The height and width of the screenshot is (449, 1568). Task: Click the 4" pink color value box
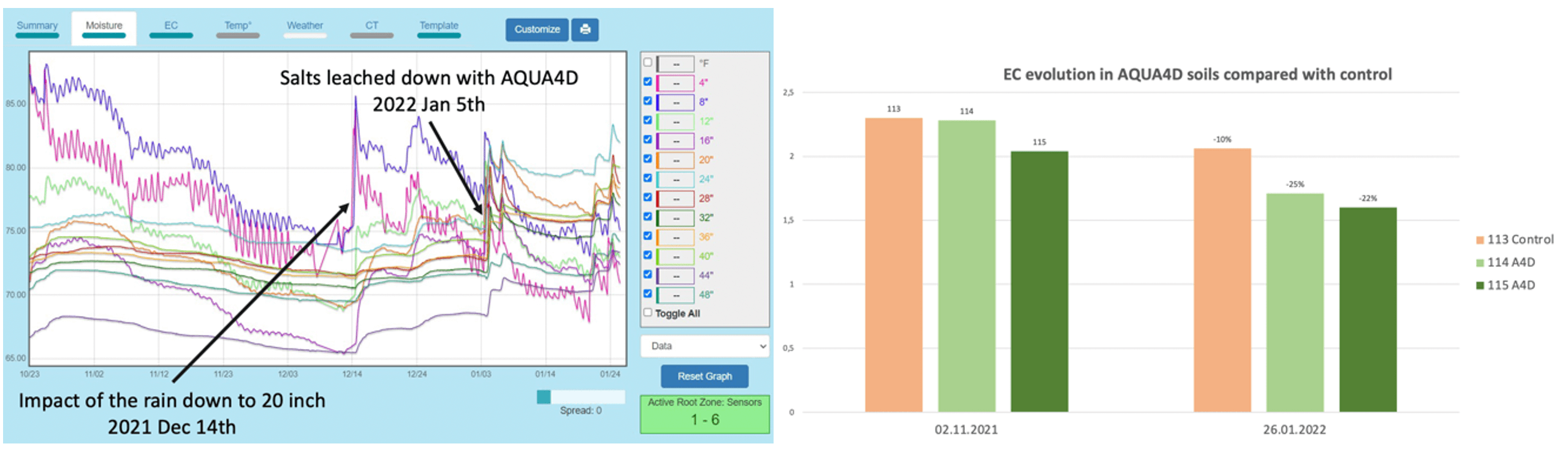(x=676, y=83)
